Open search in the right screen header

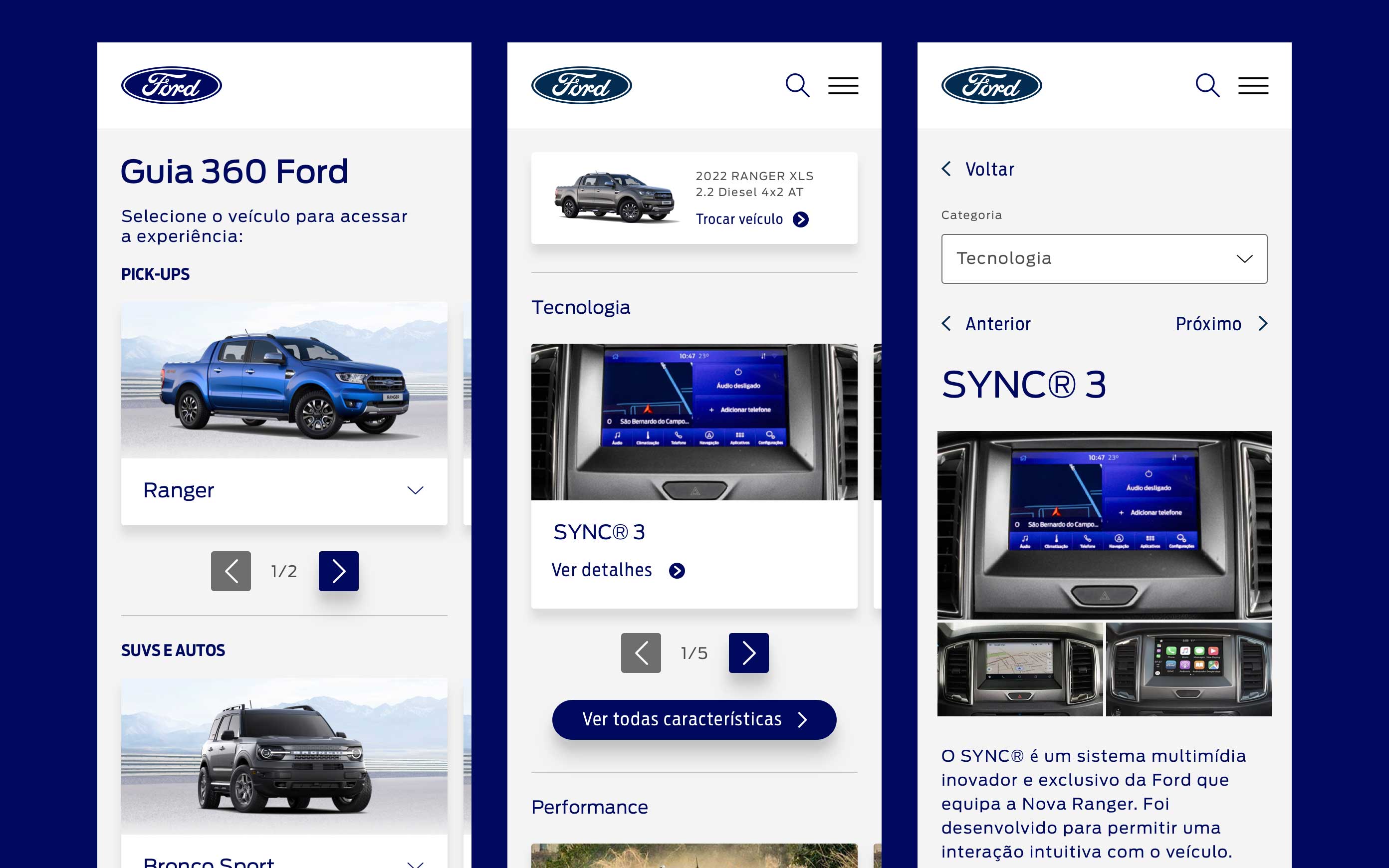coord(1207,85)
